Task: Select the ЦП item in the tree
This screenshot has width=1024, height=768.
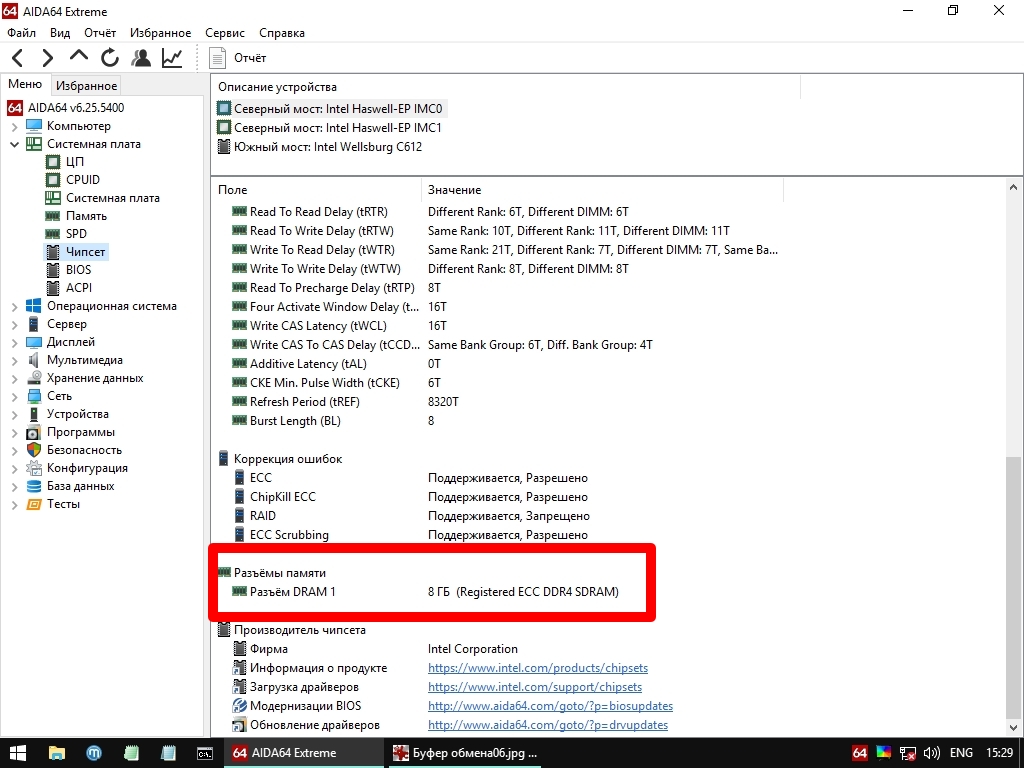Action: (74, 162)
